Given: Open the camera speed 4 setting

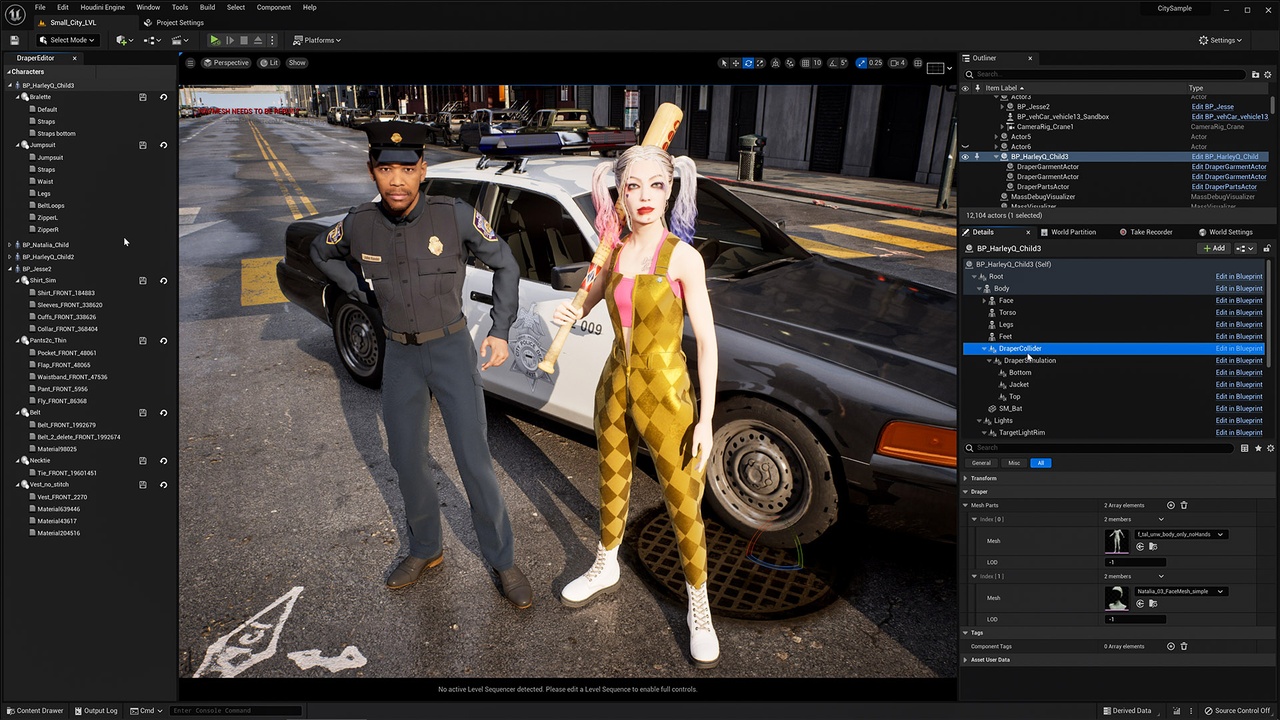Looking at the screenshot, I should [x=898, y=63].
